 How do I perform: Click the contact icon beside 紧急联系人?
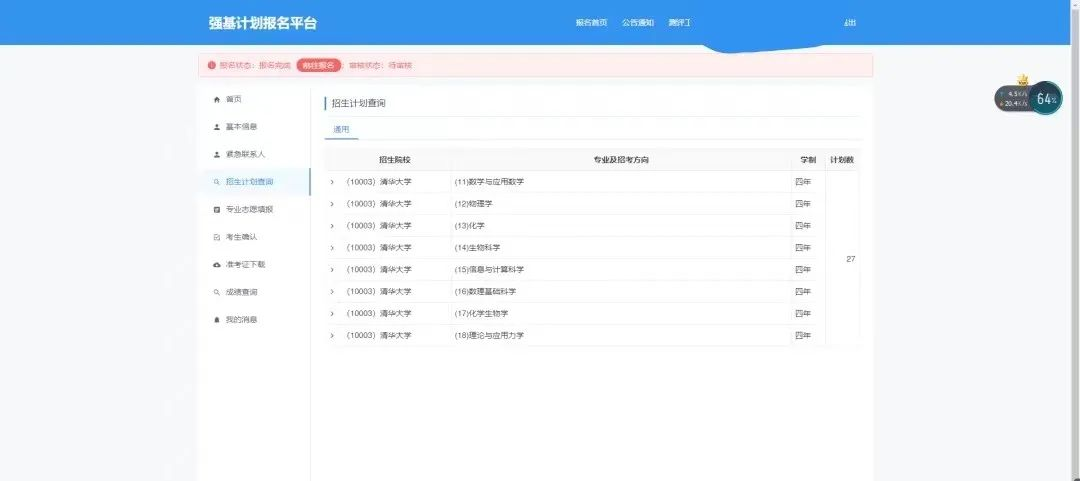pyautogui.click(x=217, y=155)
